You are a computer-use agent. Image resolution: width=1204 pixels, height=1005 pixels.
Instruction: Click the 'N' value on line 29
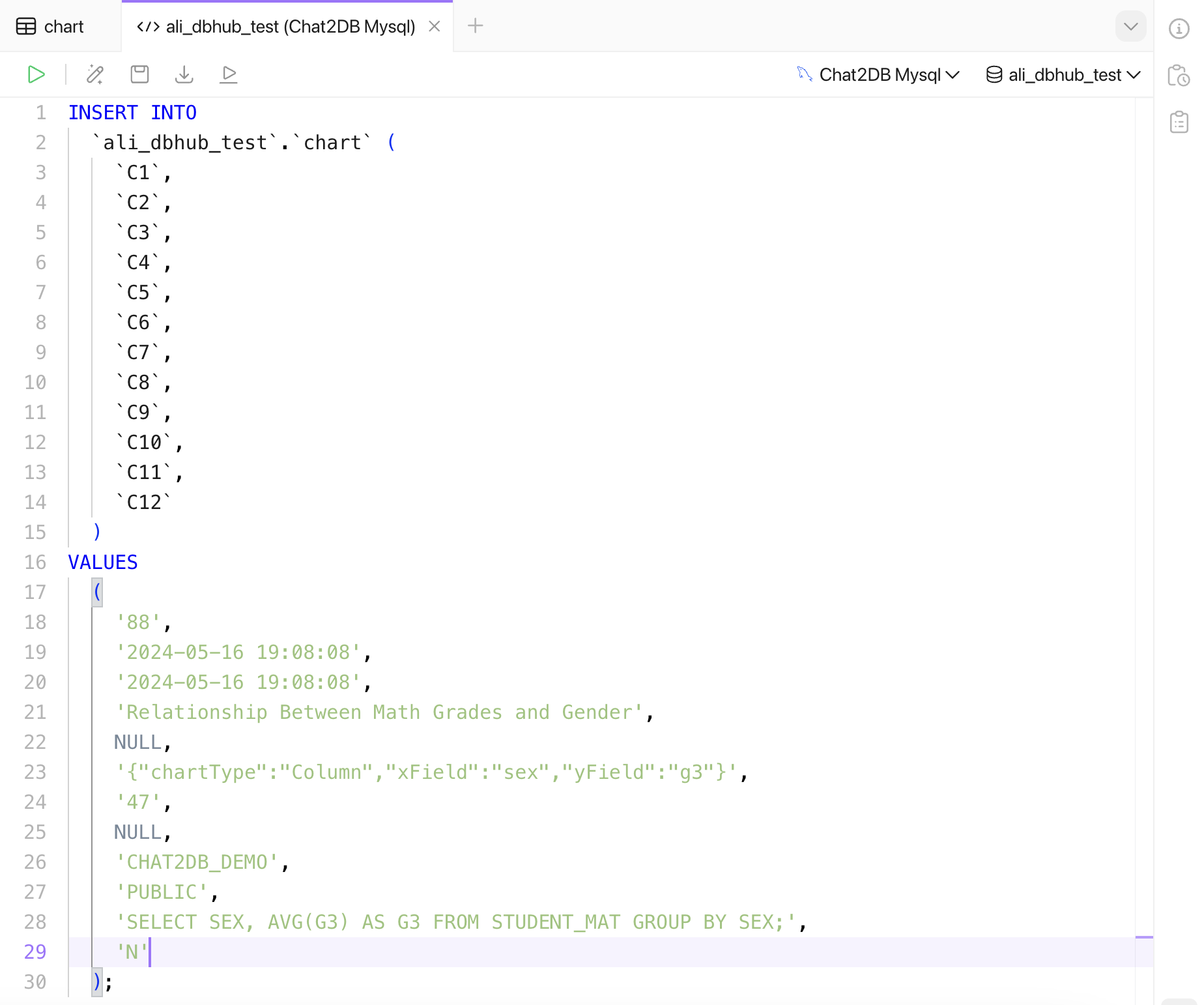132,952
